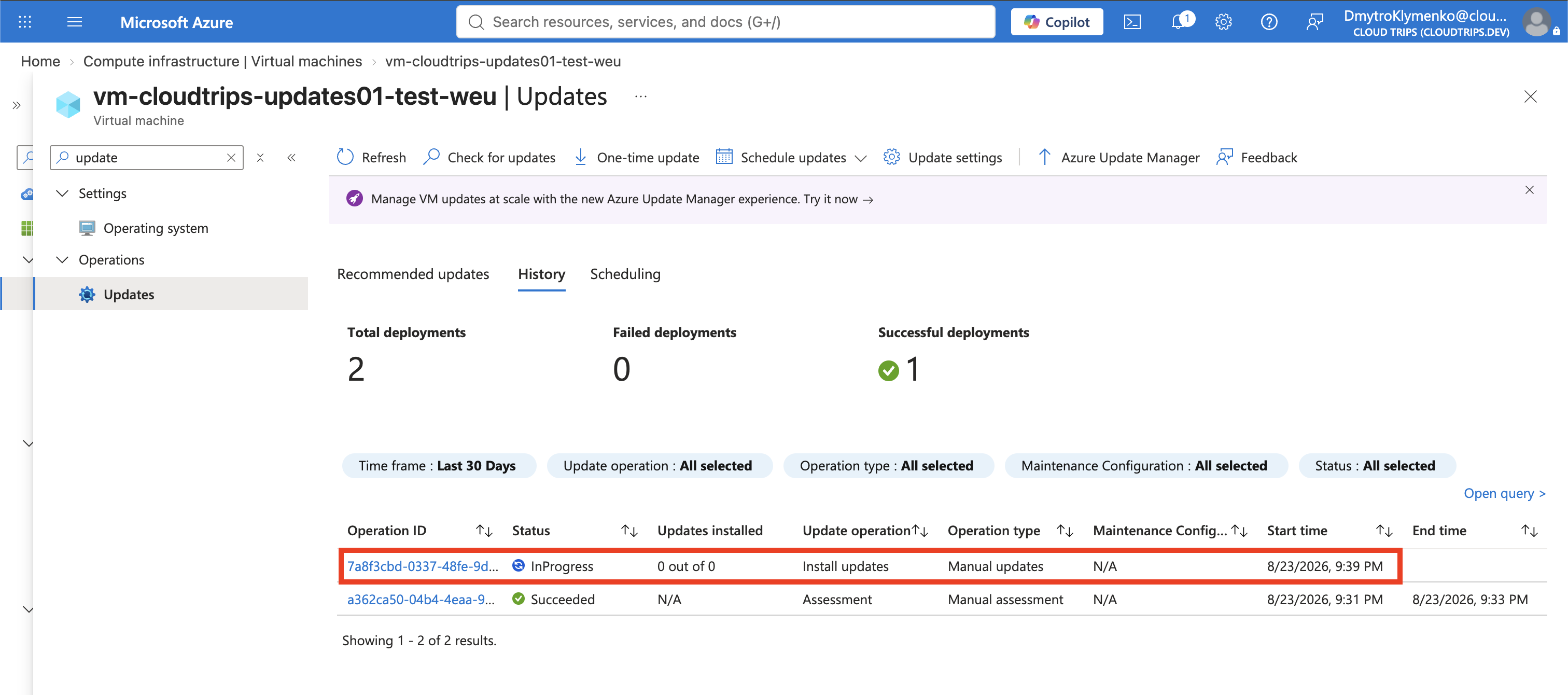Open the account avatar menu
Viewport: 1568px width, 695px height.
point(1536,22)
